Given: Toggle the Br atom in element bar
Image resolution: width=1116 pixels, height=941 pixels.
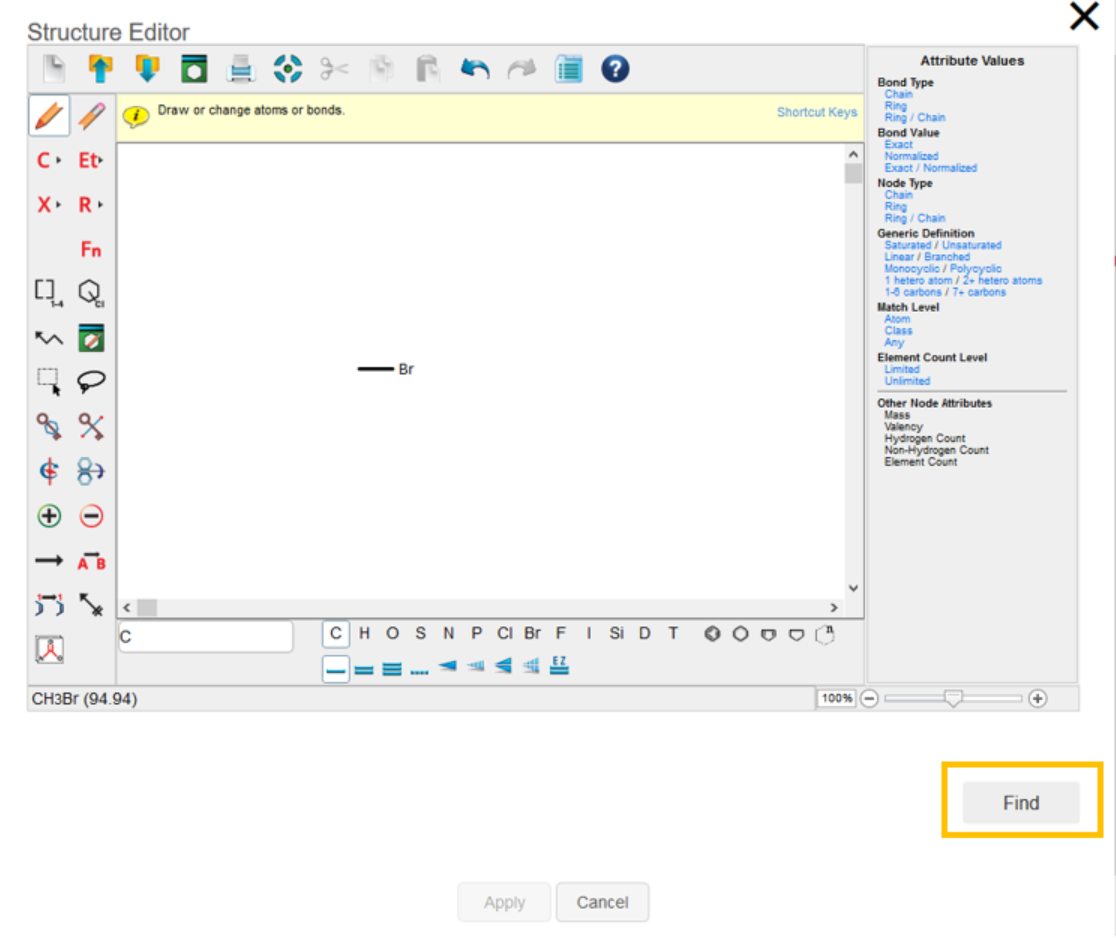Looking at the screenshot, I should click(532, 633).
